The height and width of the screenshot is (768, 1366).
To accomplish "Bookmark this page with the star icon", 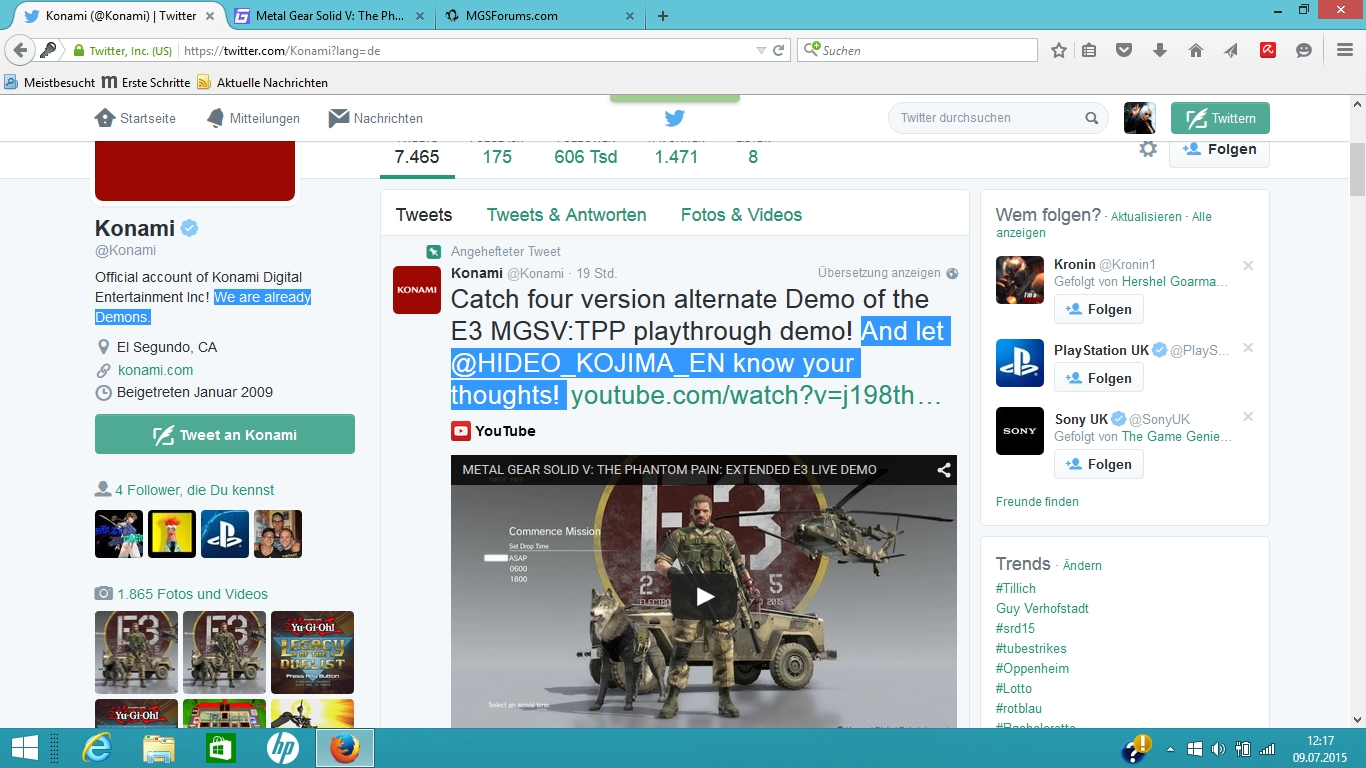I will pyautogui.click(x=1059, y=50).
